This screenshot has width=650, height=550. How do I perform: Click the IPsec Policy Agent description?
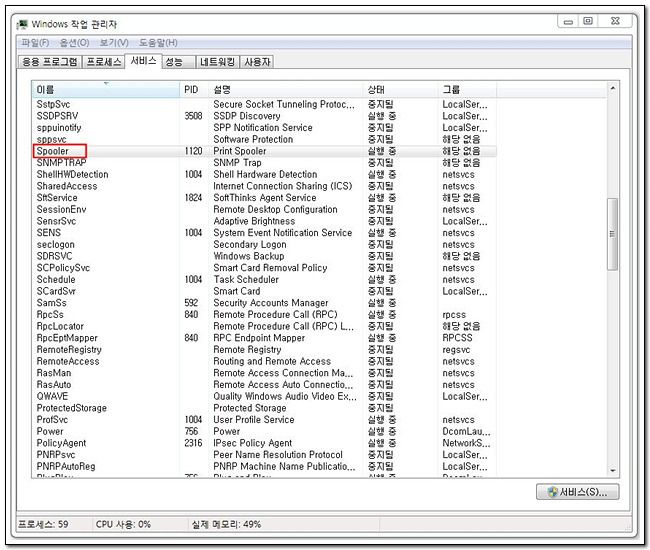click(252, 443)
